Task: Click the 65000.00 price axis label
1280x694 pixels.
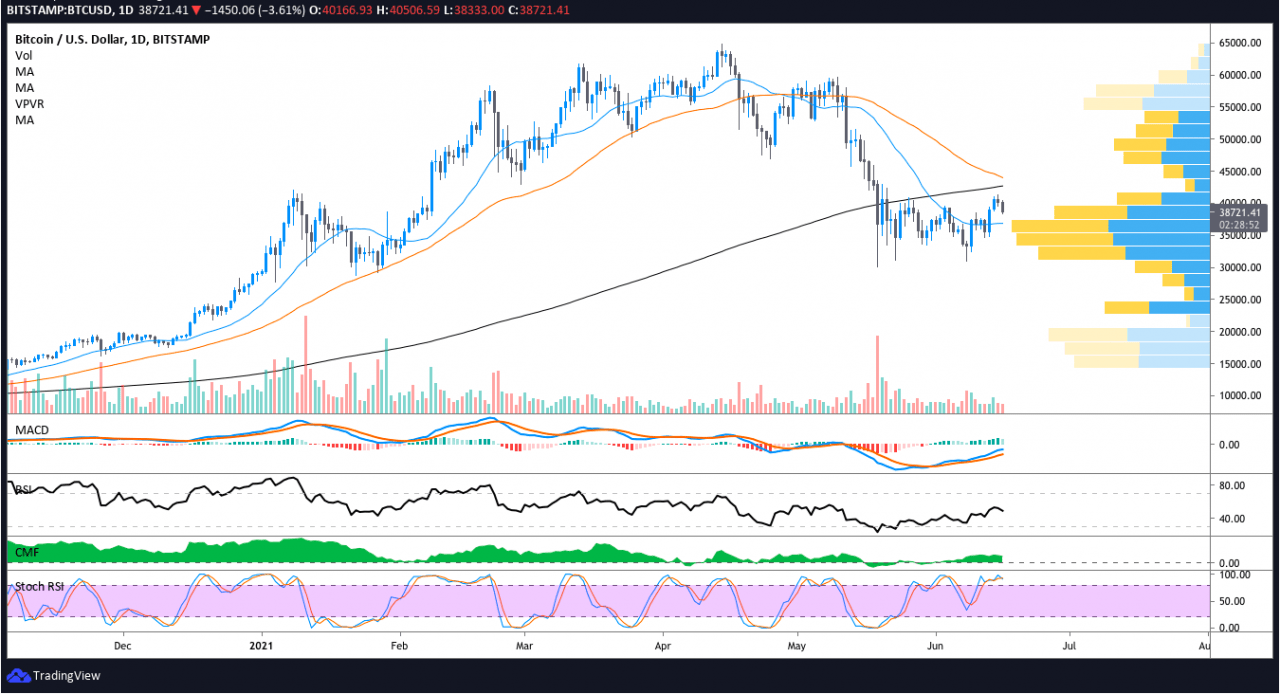Action: point(1240,43)
